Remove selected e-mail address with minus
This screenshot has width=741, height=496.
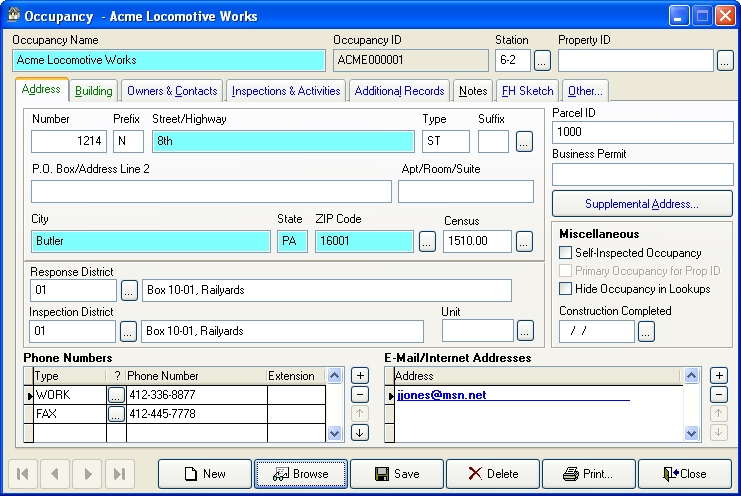click(719, 394)
